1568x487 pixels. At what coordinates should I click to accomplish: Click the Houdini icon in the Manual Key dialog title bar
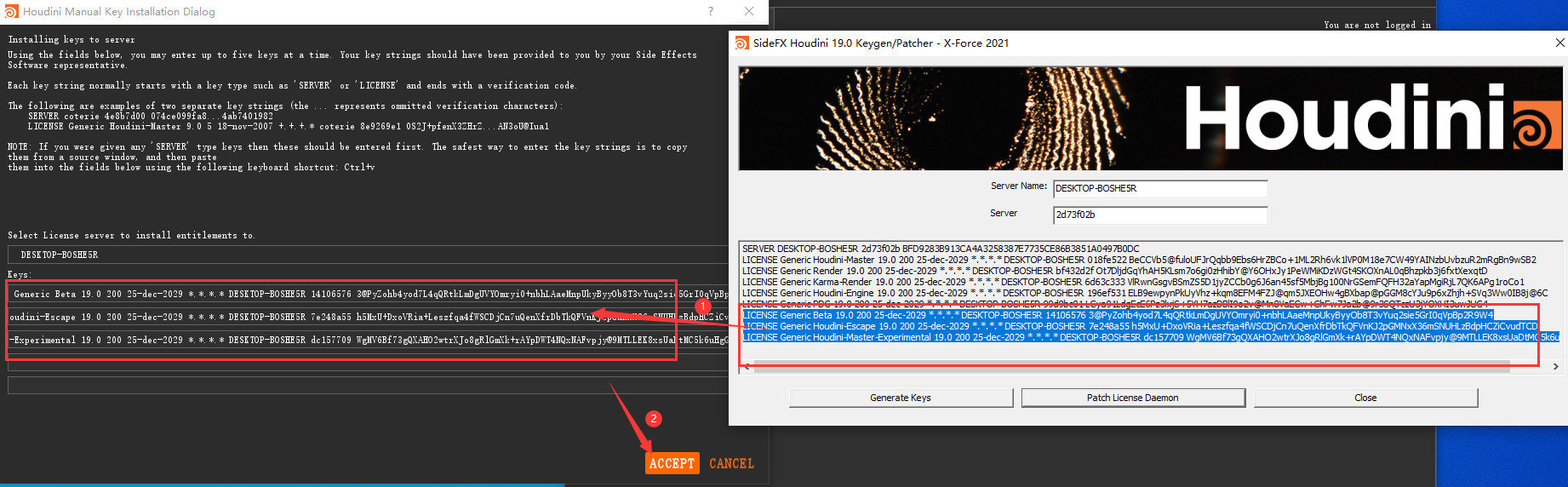click(x=11, y=11)
